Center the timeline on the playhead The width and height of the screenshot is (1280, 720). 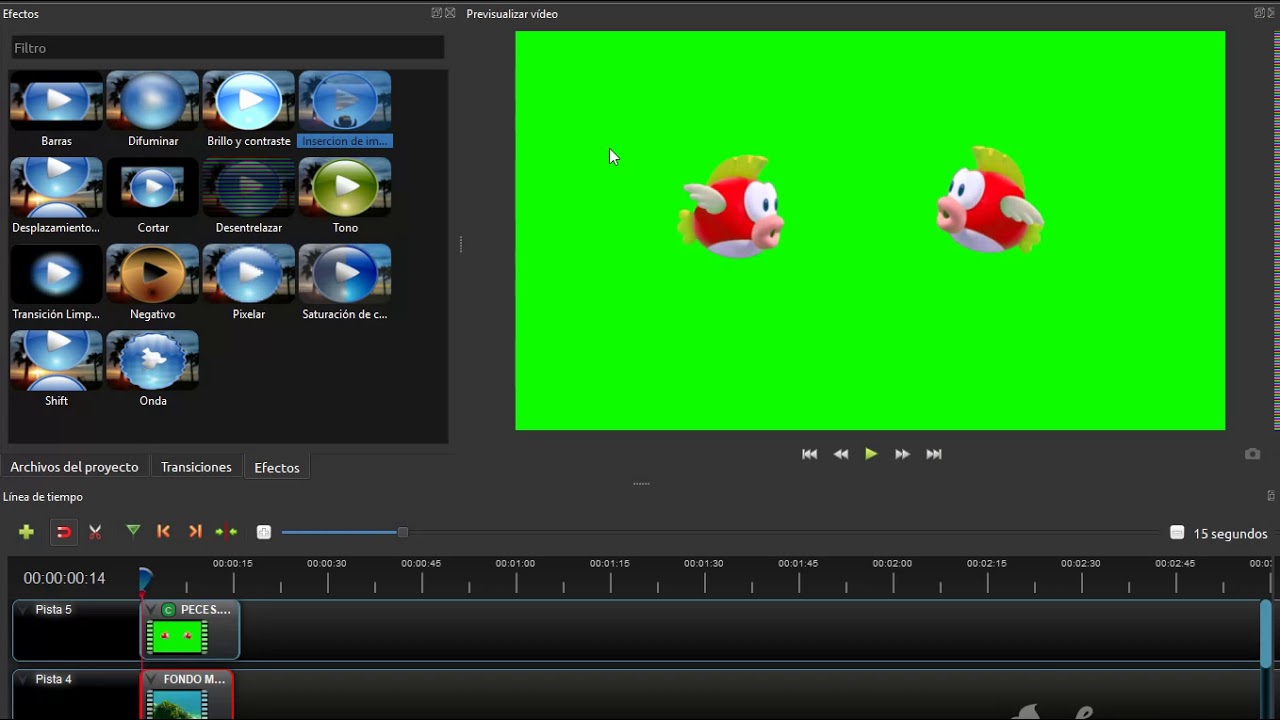click(227, 532)
